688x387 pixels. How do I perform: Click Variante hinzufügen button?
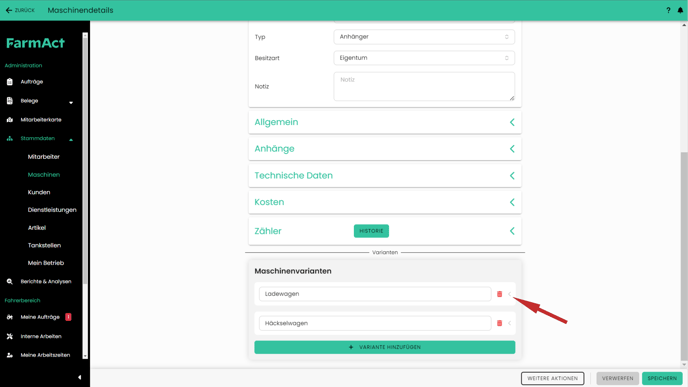pyautogui.click(x=385, y=347)
